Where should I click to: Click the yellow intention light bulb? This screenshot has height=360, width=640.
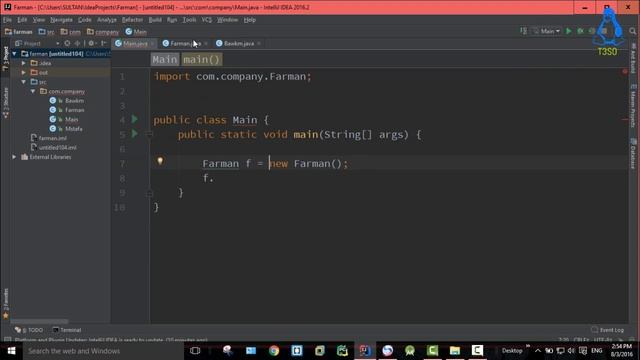(160, 161)
